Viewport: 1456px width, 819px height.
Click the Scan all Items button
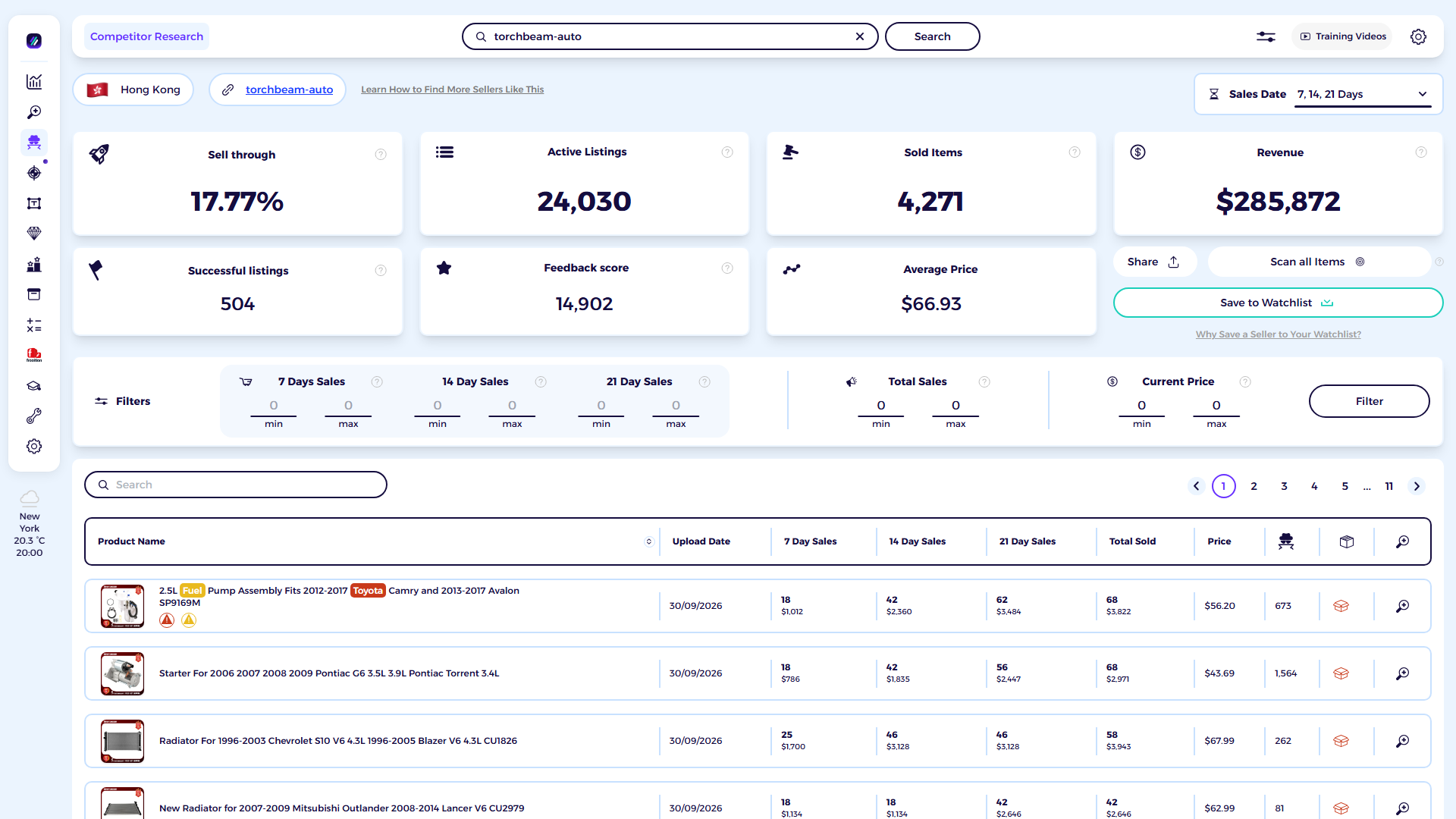click(1318, 262)
